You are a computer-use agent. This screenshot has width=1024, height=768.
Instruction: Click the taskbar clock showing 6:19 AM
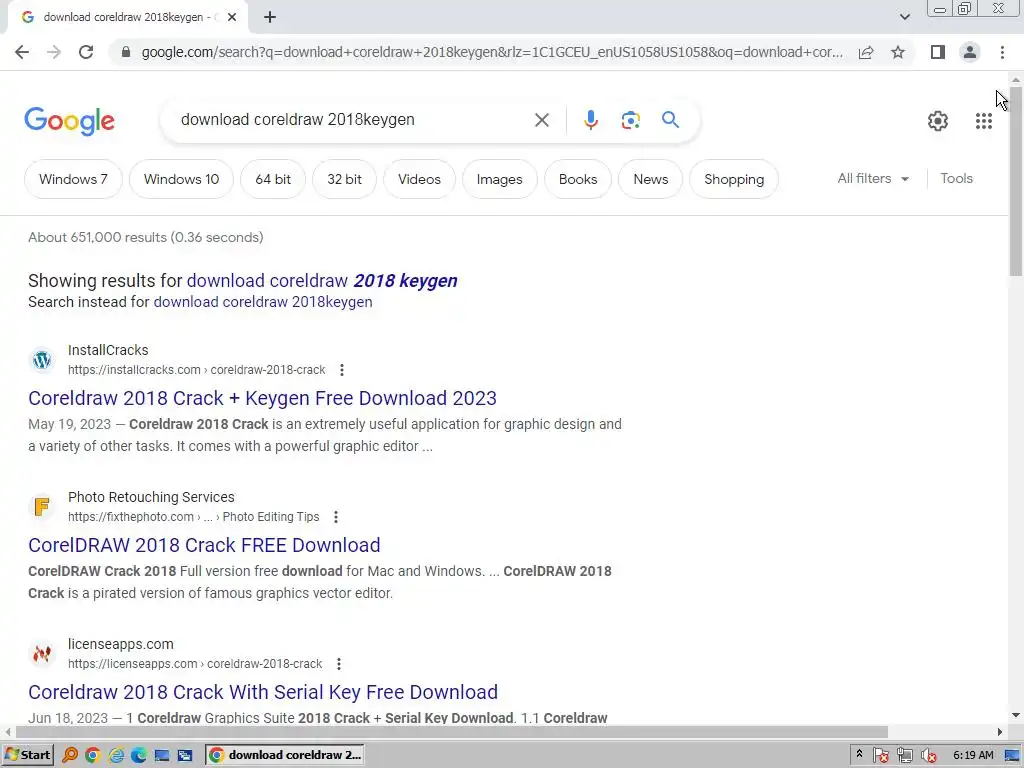tap(973, 756)
